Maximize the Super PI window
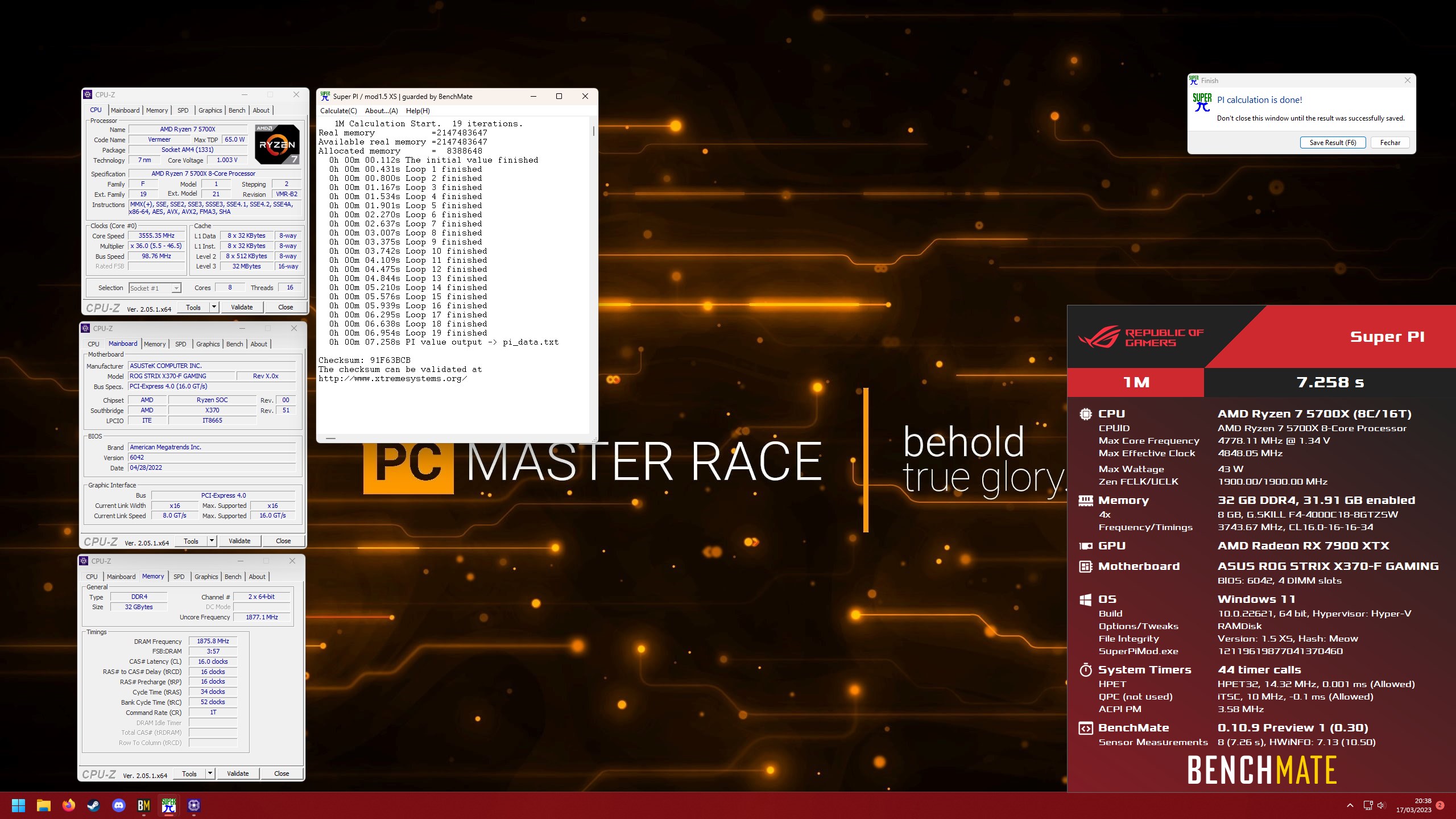Viewport: 1456px width, 819px height. [x=559, y=96]
